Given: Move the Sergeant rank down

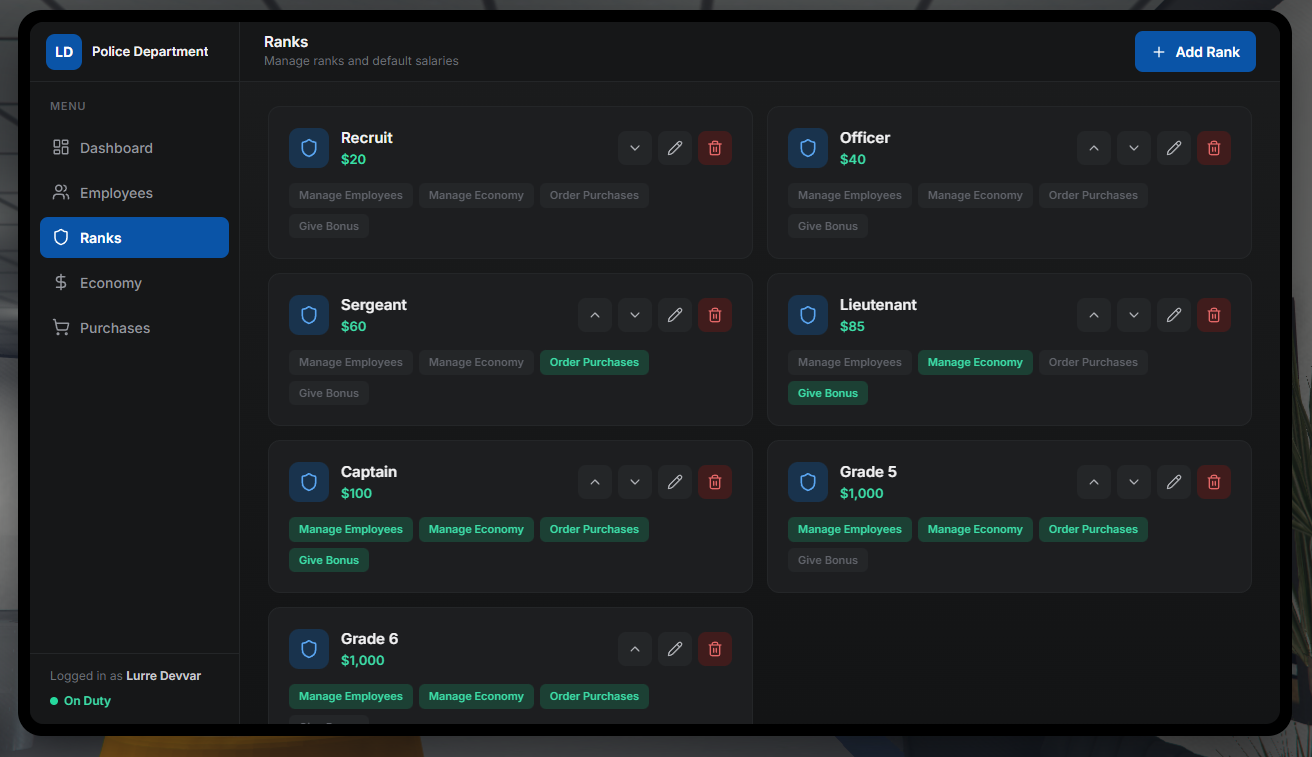Looking at the screenshot, I should [635, 315].
